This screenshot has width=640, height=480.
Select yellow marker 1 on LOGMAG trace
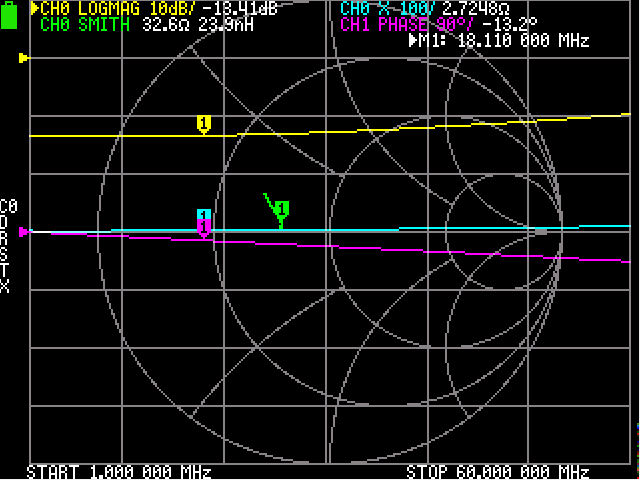pos(204,124)
